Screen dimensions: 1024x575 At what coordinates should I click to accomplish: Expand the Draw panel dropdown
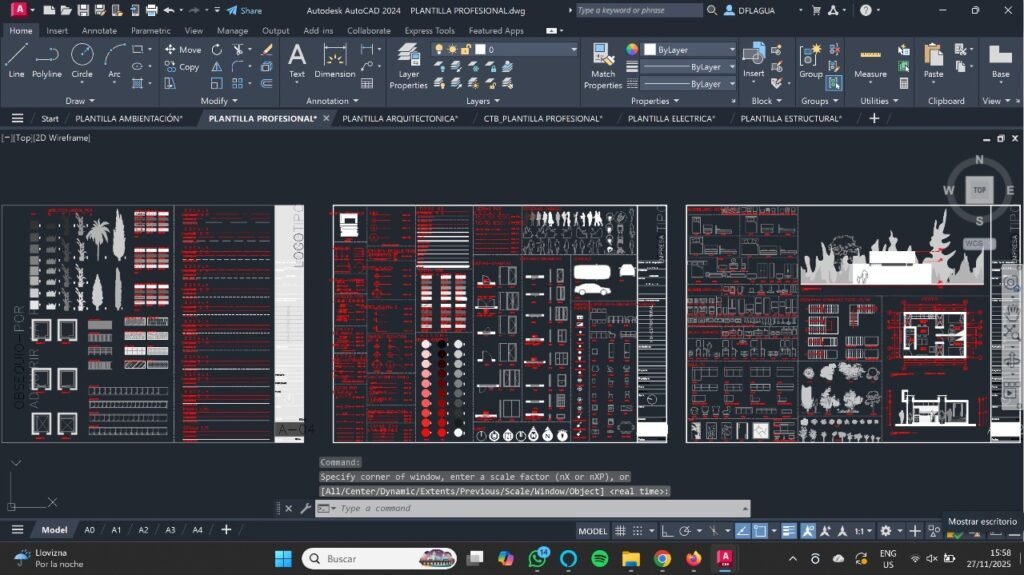pyautogui.click(x=81, y=101)
